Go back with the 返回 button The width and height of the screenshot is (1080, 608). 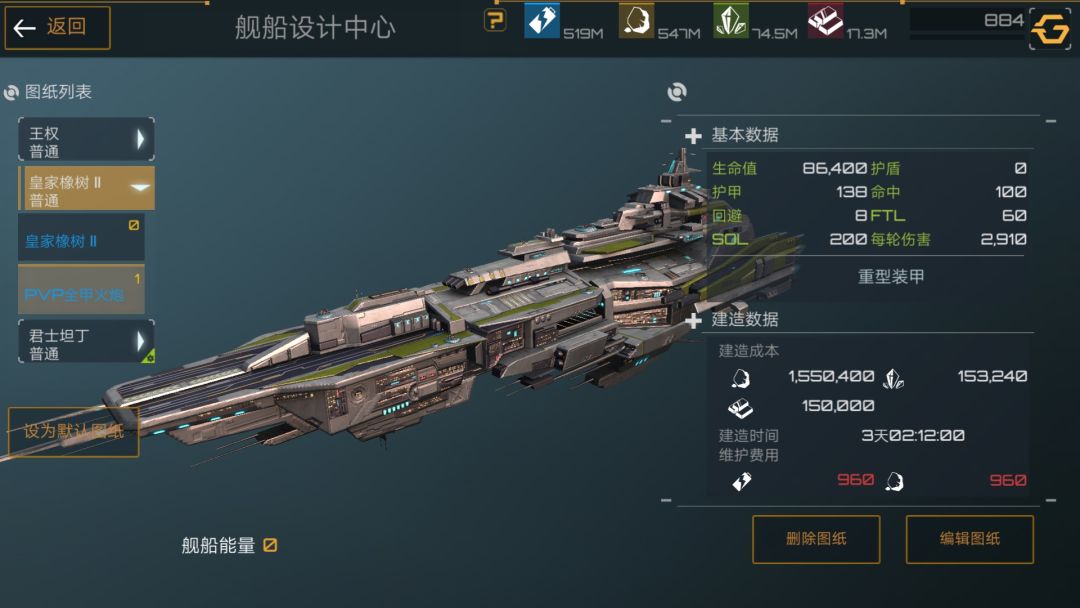coord(57,28)
